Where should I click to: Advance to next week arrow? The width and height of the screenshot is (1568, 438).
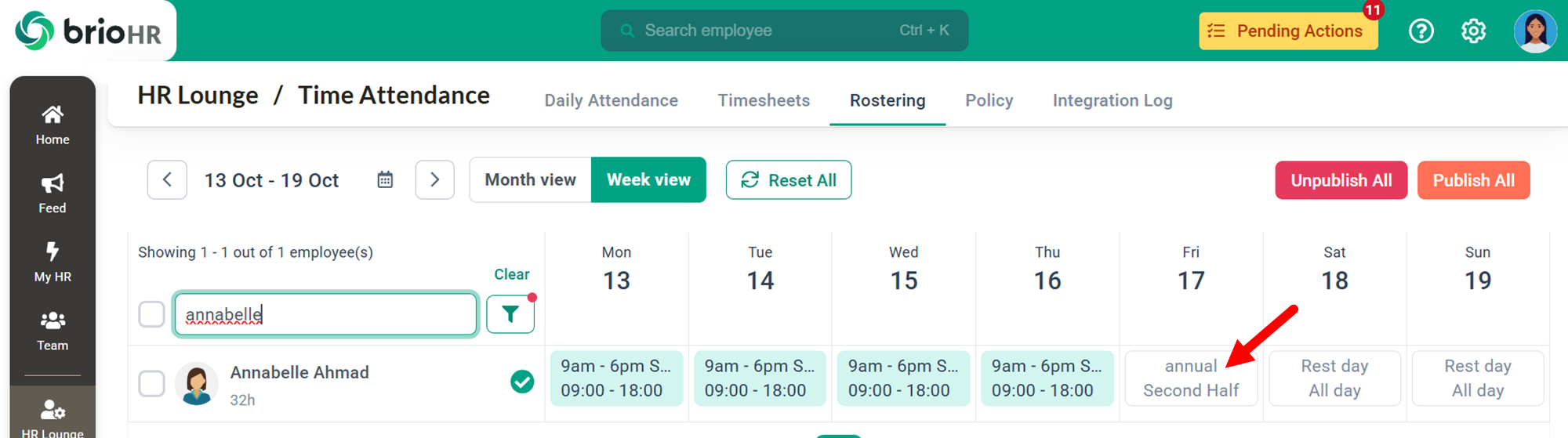pyautogui.click(x=435, y=180)
